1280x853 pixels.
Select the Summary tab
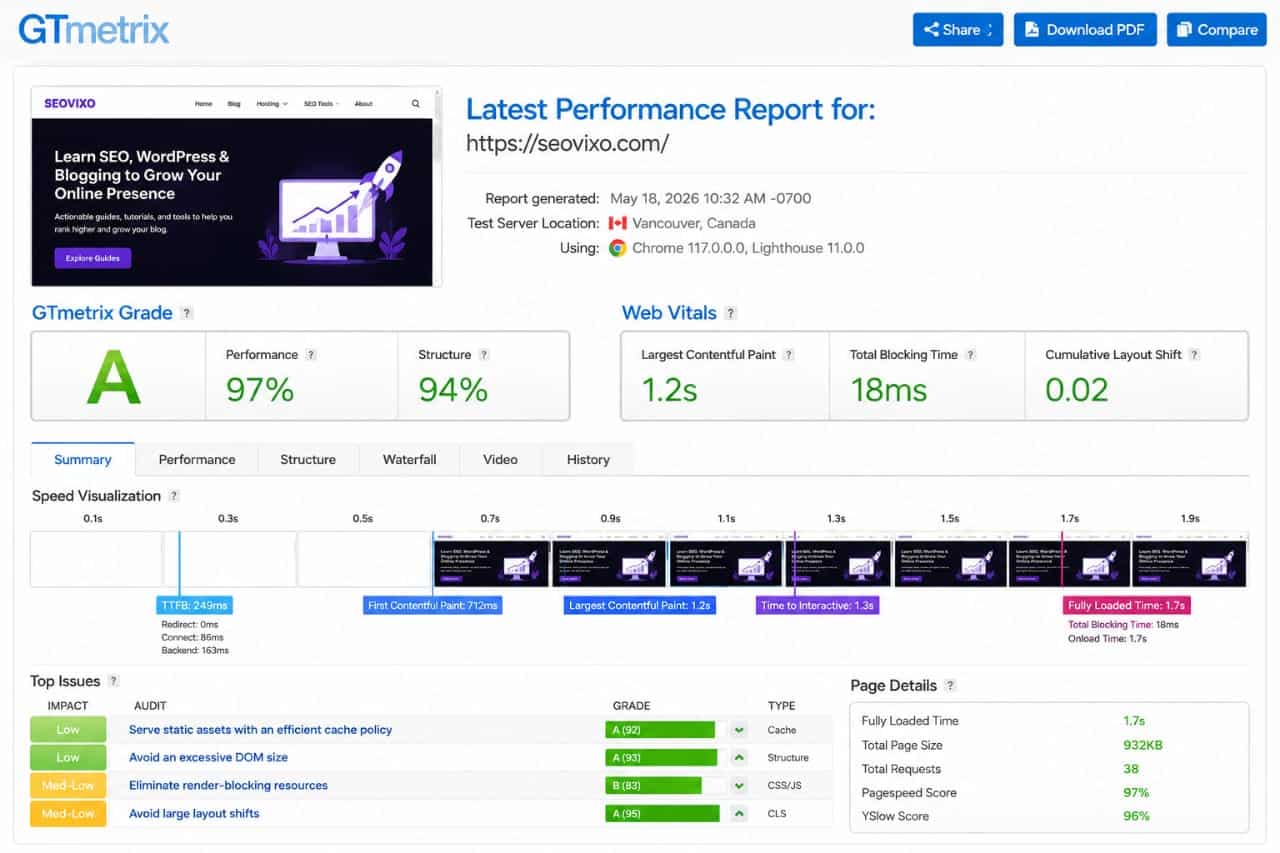click(82, 459)
